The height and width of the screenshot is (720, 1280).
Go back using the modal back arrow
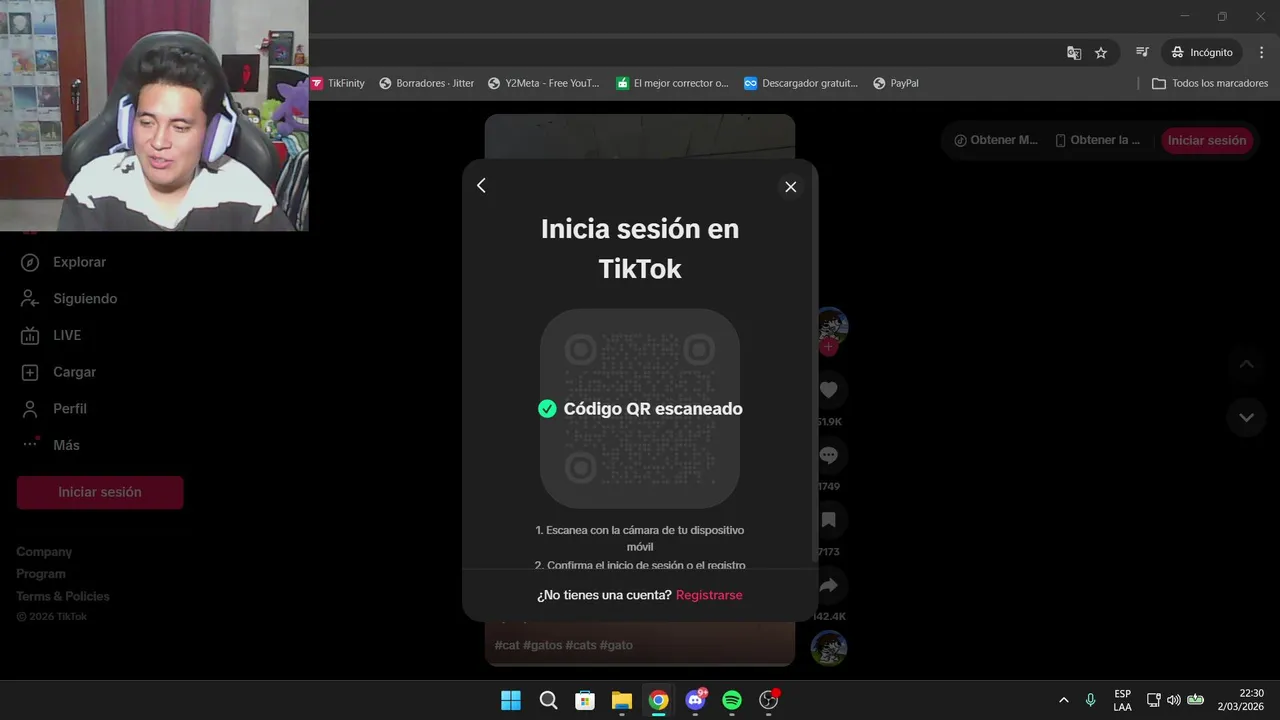click(481, 186)
